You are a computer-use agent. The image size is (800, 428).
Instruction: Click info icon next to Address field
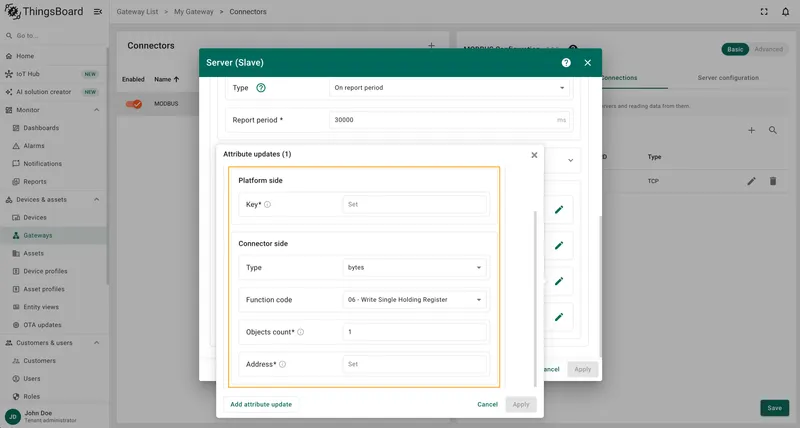pyautogui.click(x=282, y=364)
